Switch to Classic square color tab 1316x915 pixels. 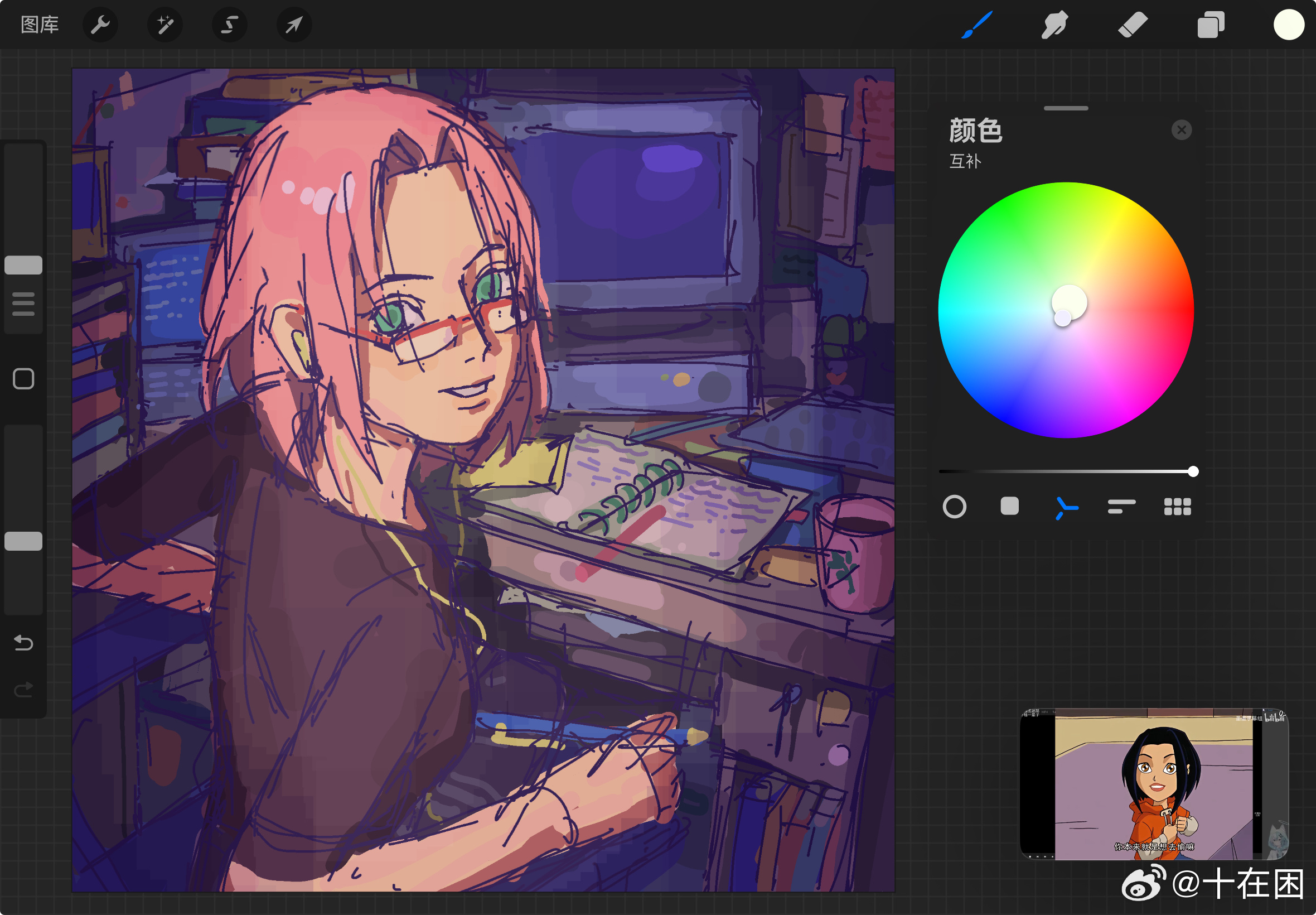(1009, 506)
